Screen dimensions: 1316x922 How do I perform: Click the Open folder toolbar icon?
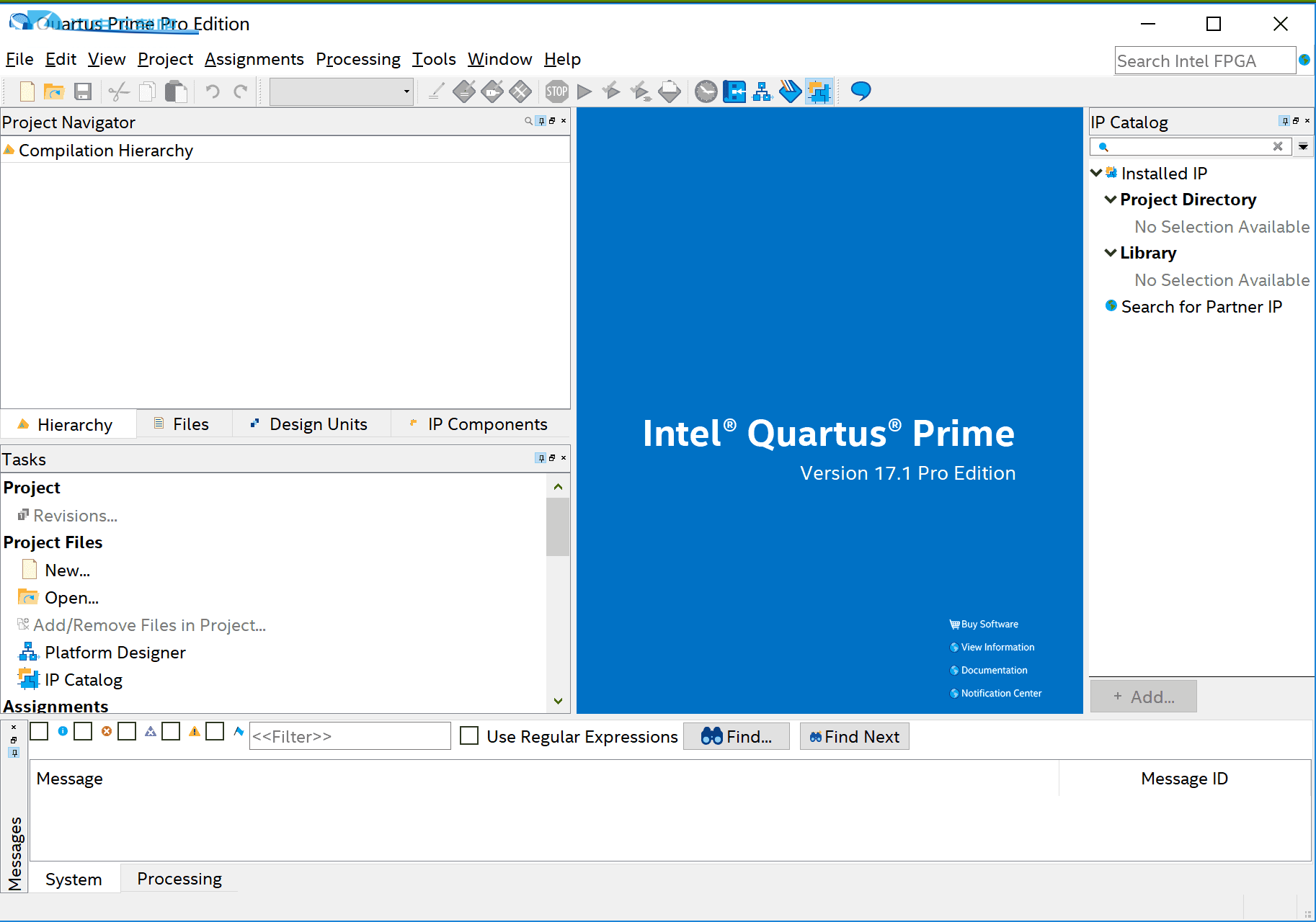[54, 91]
